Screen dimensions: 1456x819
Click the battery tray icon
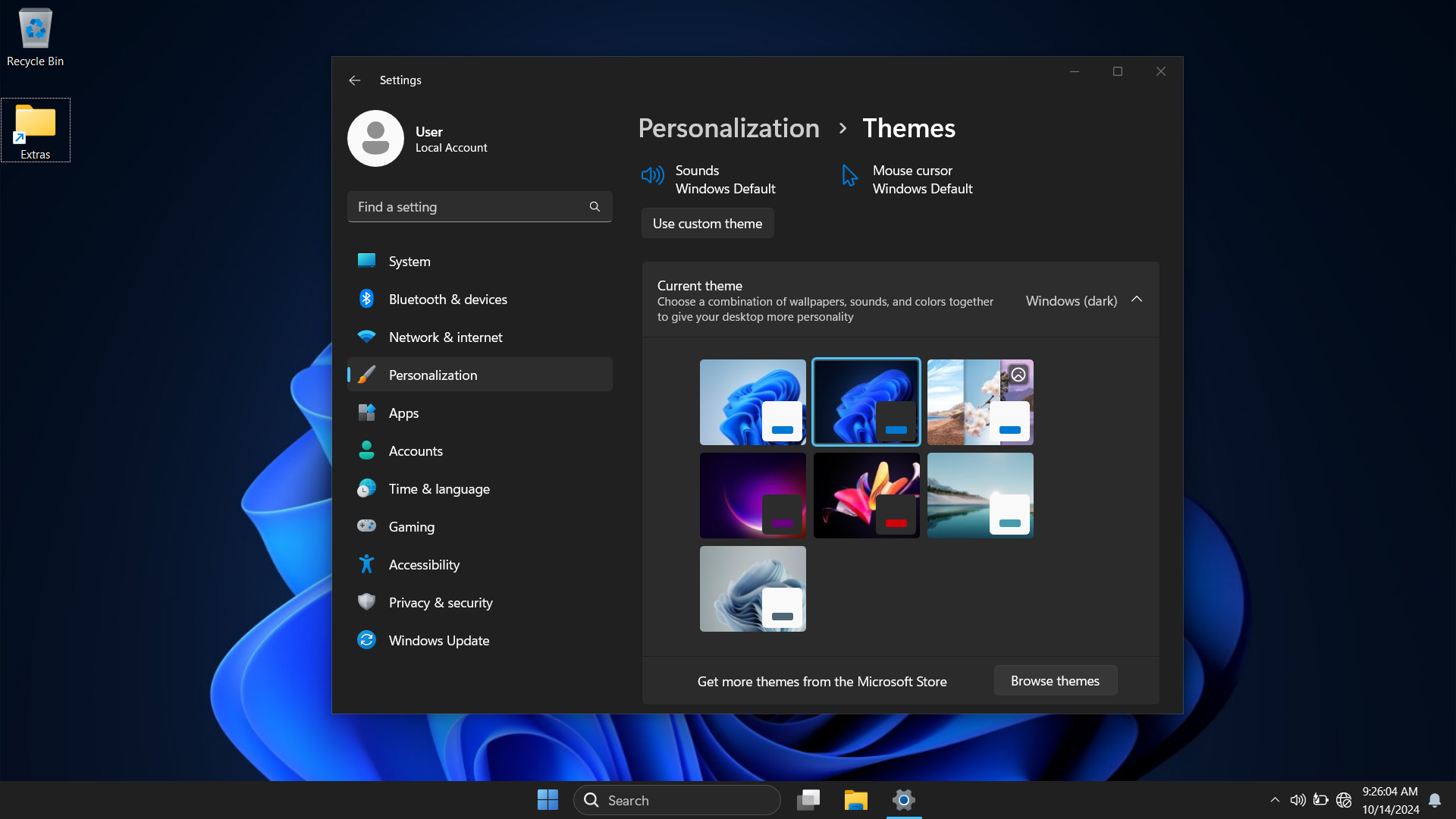(1321, 800)
